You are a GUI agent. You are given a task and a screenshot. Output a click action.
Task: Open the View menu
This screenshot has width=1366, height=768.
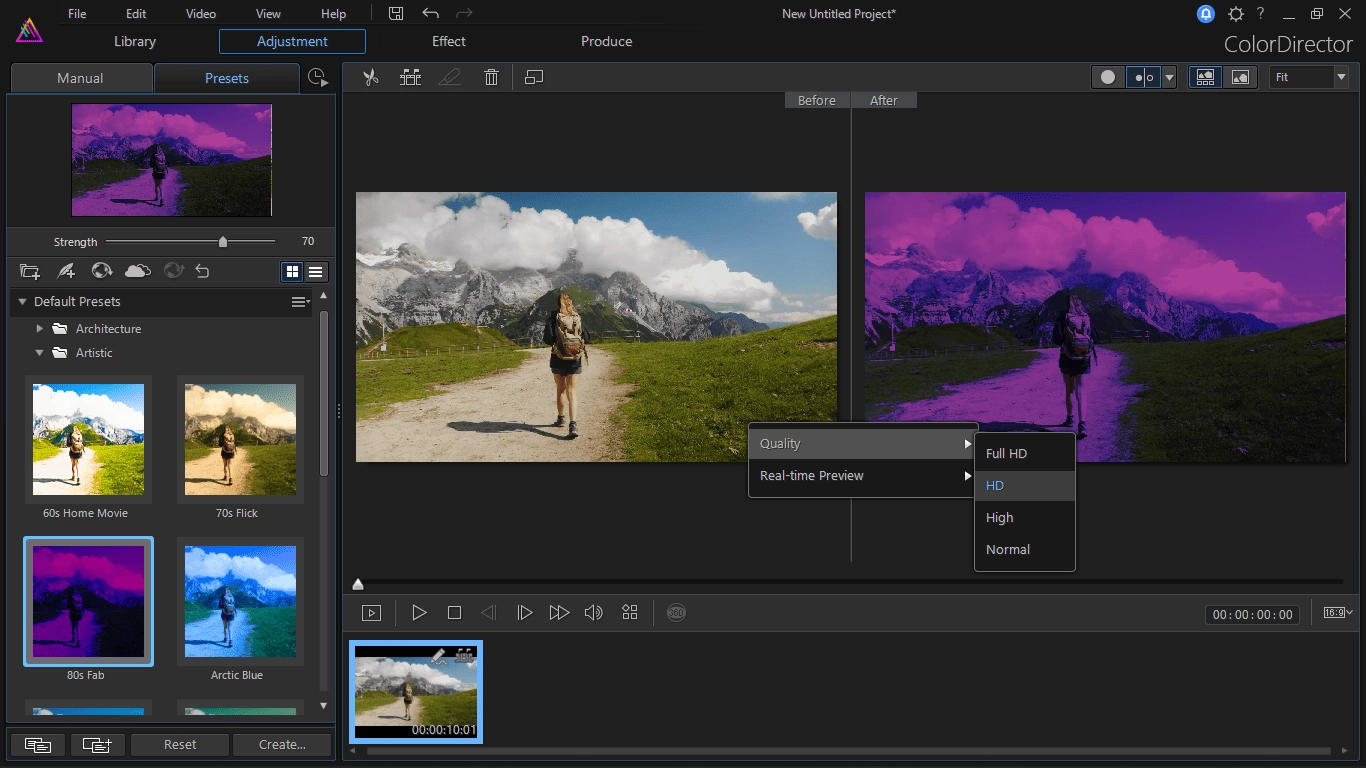[268, 14]
